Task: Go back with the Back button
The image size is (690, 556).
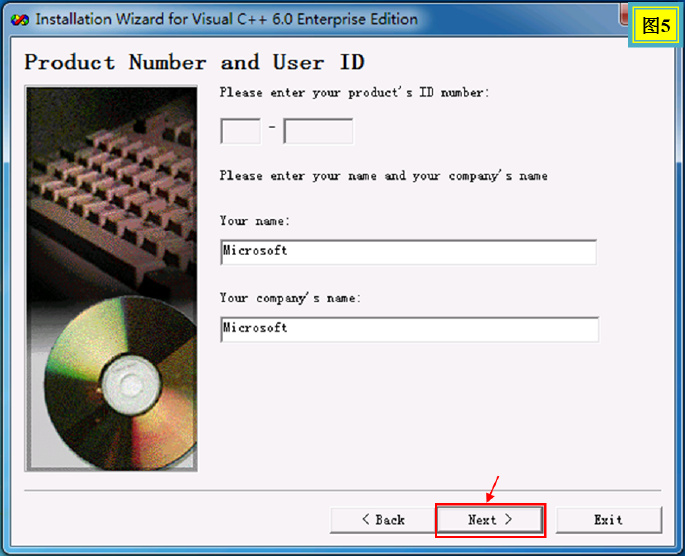Action: (383, 520)
